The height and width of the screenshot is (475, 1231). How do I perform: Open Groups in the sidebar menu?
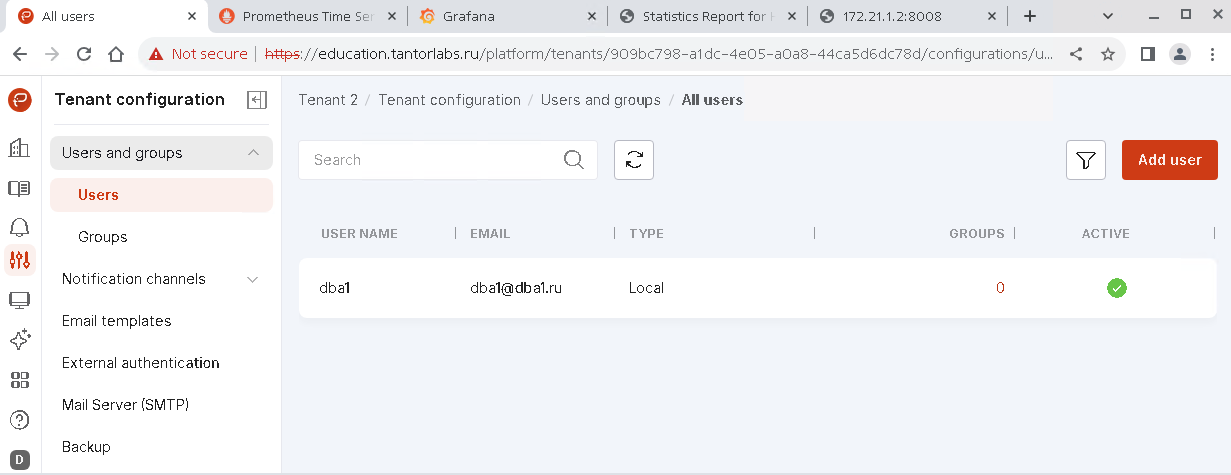click(x=103, y=237)
